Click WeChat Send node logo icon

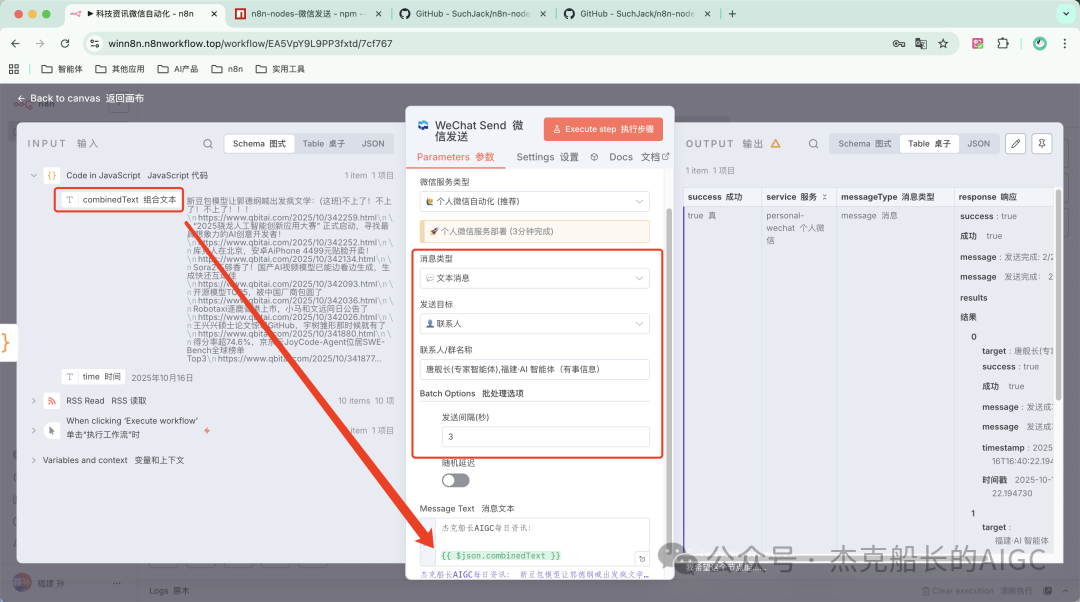pyautogui.click(x=424, y=125)
